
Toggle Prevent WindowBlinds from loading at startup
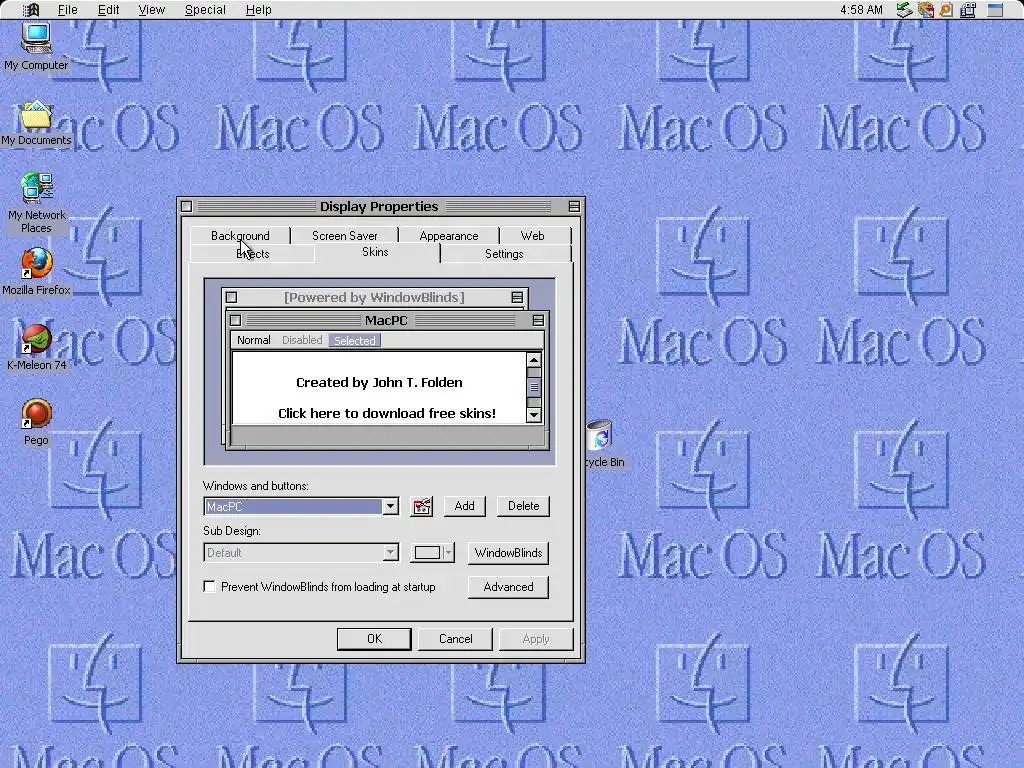[x=210, y=586]
